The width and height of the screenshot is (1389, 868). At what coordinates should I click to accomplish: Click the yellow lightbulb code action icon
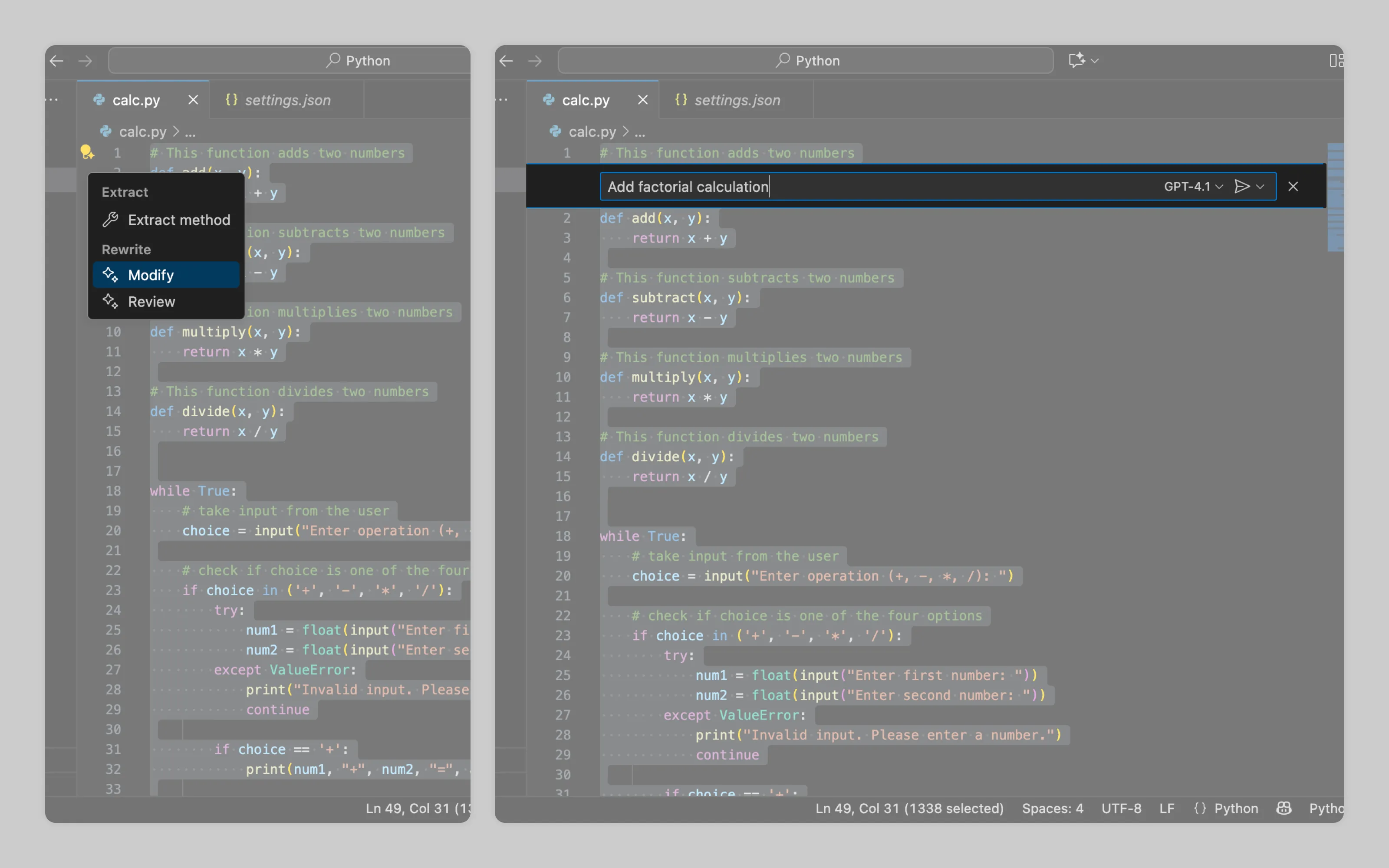coord(87,151)
